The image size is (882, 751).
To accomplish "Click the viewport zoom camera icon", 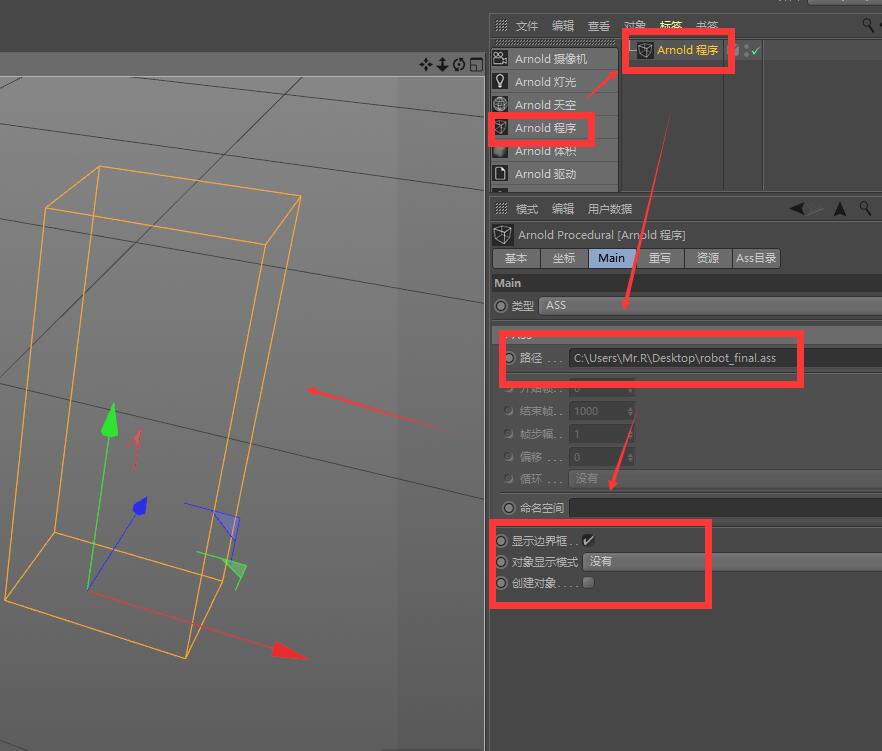I will click(x=442, y=65).
